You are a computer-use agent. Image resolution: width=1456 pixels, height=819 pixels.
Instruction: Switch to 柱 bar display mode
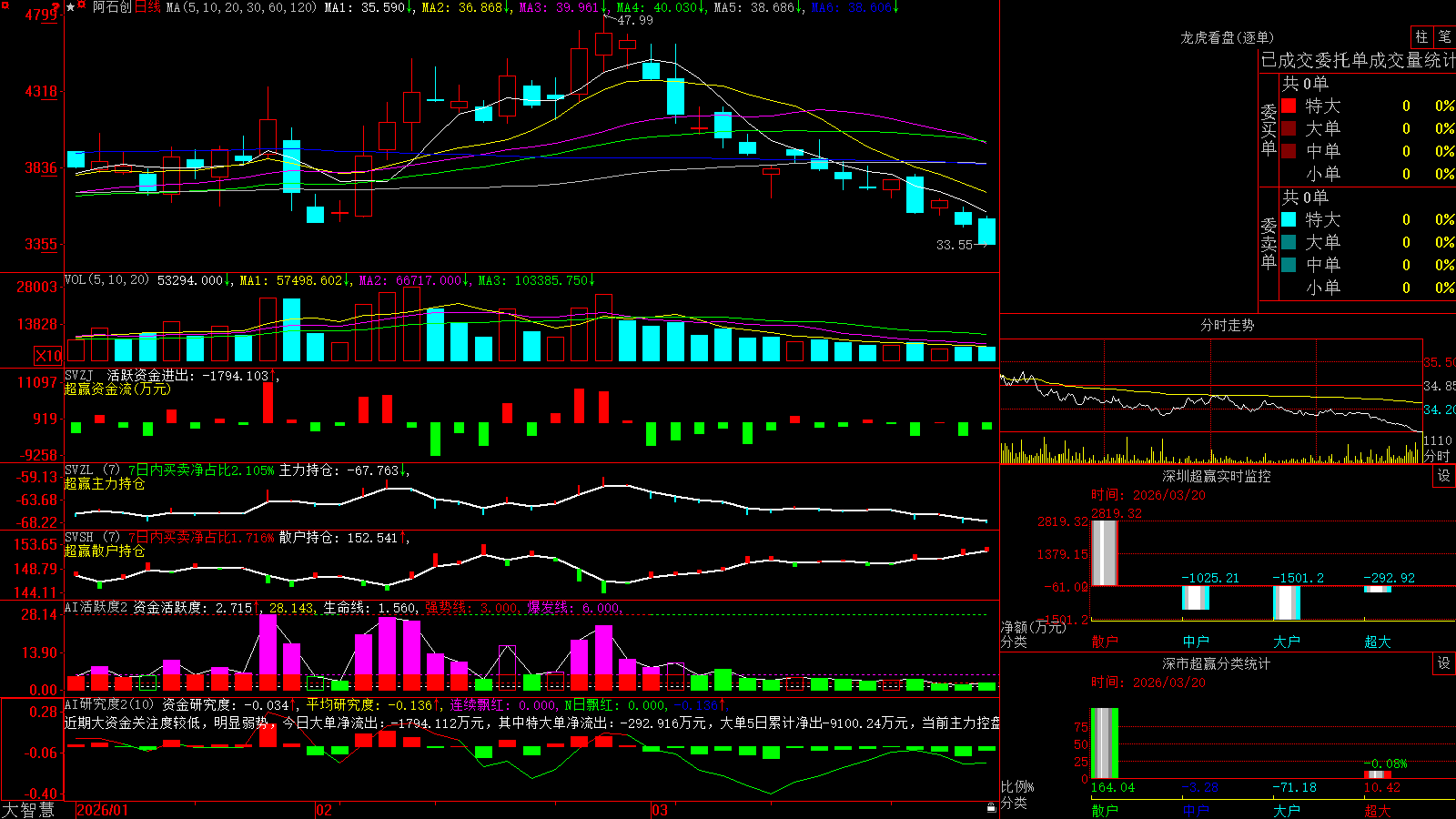click(x=1421, y=37)
